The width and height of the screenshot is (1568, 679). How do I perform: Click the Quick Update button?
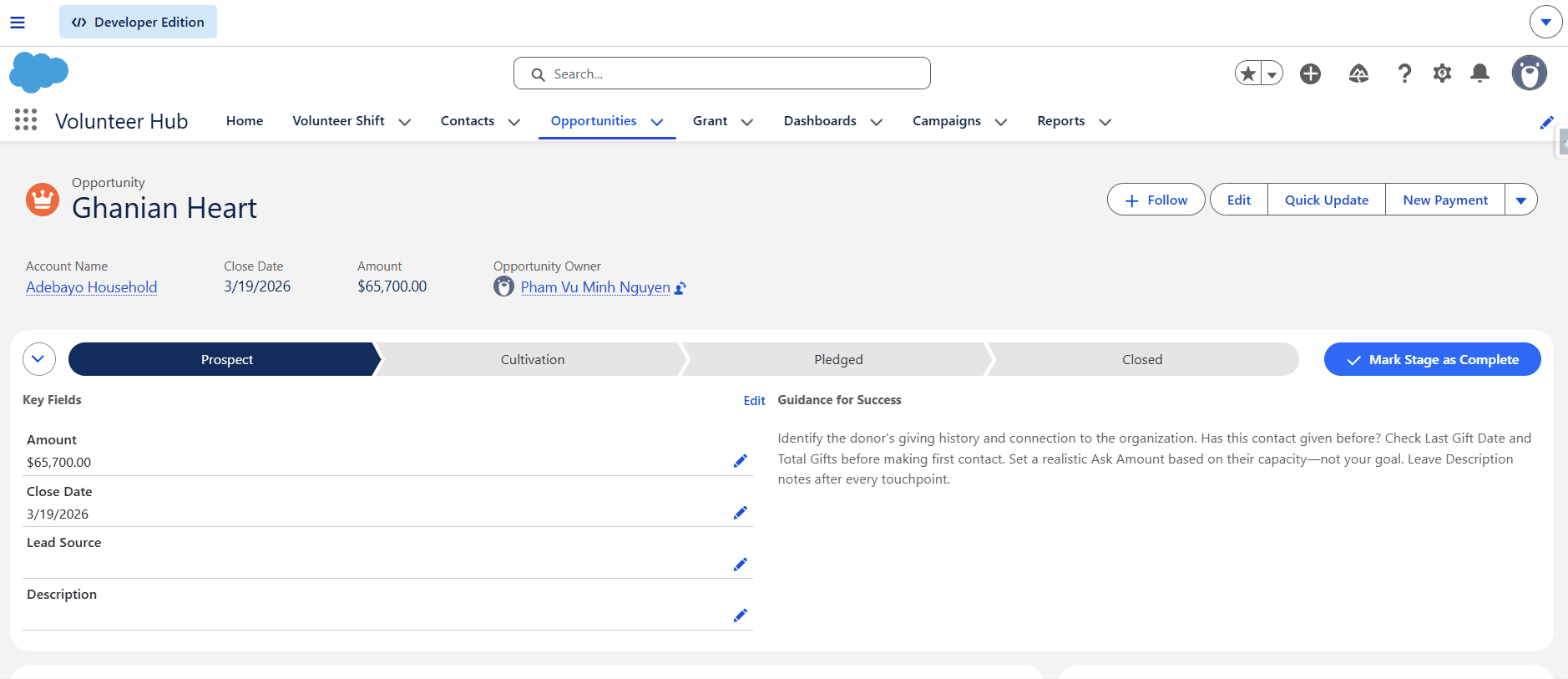[1327, 200]
